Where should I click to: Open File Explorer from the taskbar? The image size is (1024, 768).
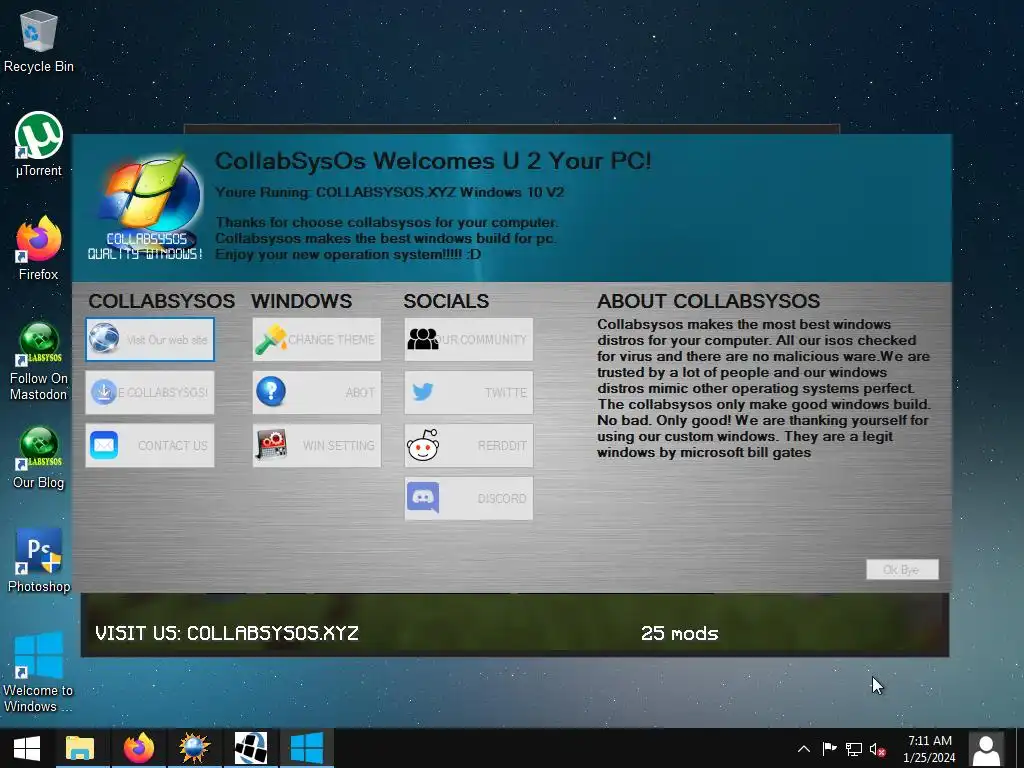[x=80, y=748]
